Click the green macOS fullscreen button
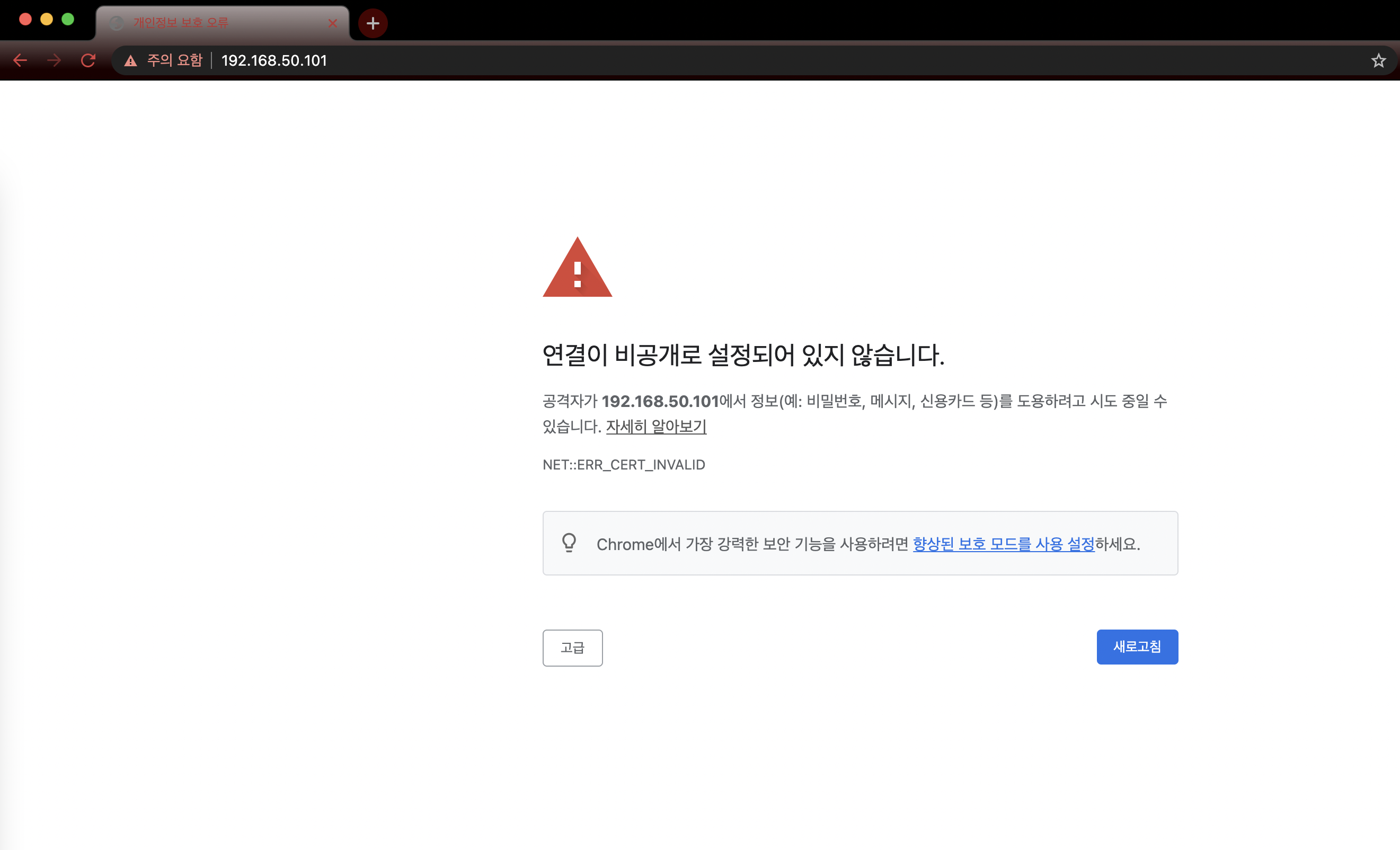Image resolution: width=1400 pixels, height=850 pixels. [68, 19]
